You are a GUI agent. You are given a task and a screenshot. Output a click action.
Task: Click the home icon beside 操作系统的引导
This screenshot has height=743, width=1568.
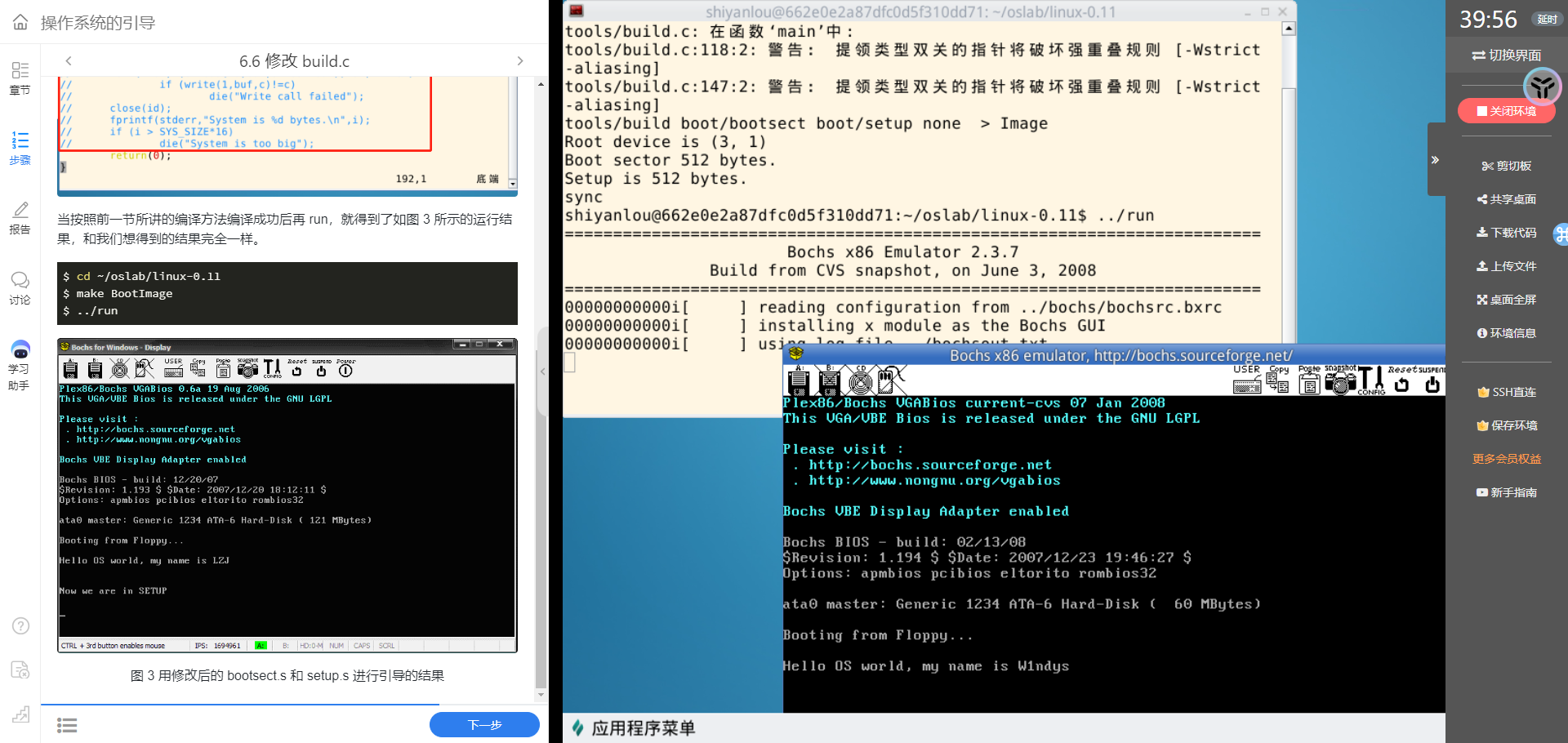(20, 22)
